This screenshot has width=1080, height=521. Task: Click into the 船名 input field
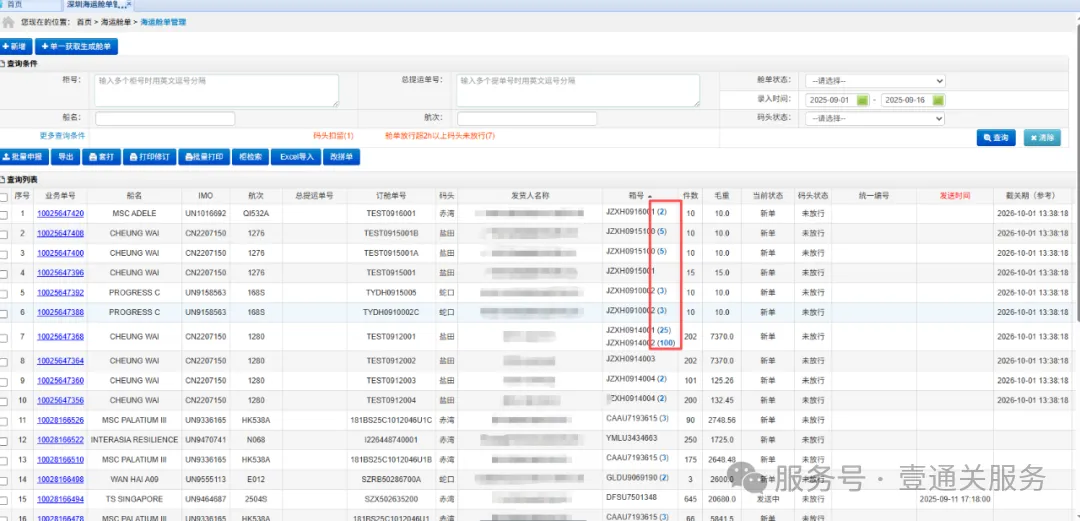165,118
